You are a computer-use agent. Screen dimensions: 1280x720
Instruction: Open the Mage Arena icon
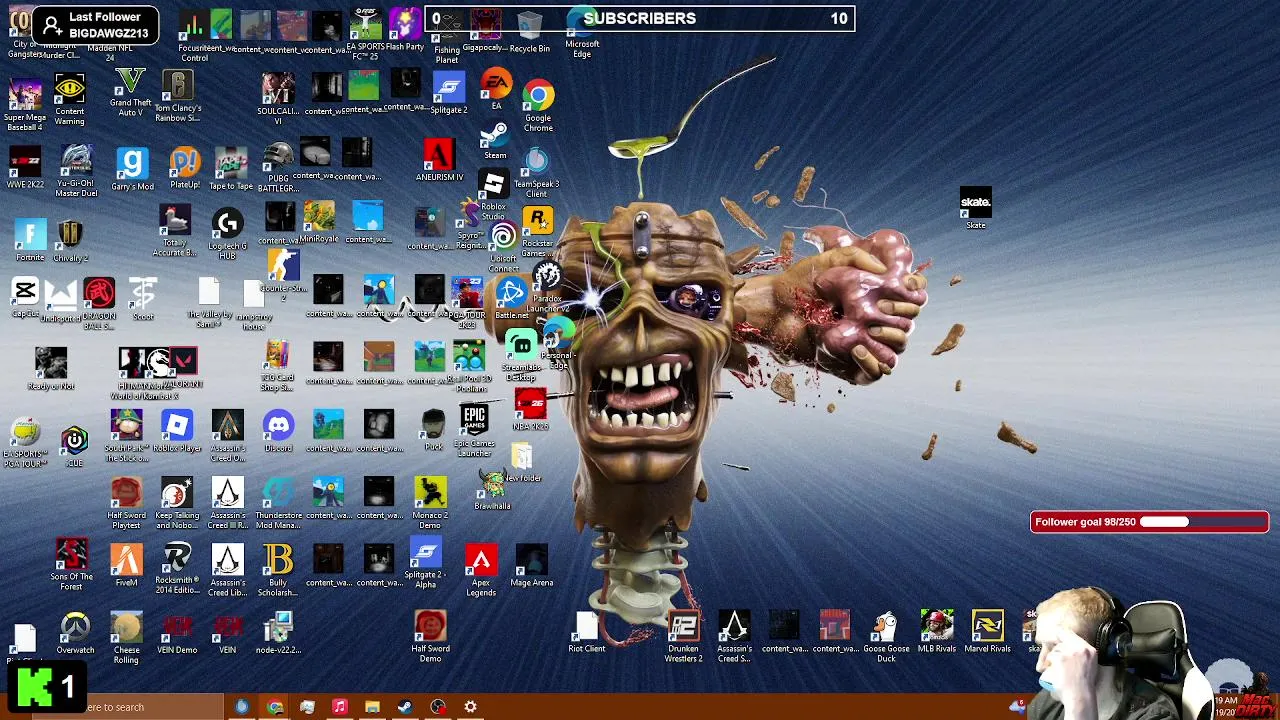pyautogui.click(x=531, y=566)
